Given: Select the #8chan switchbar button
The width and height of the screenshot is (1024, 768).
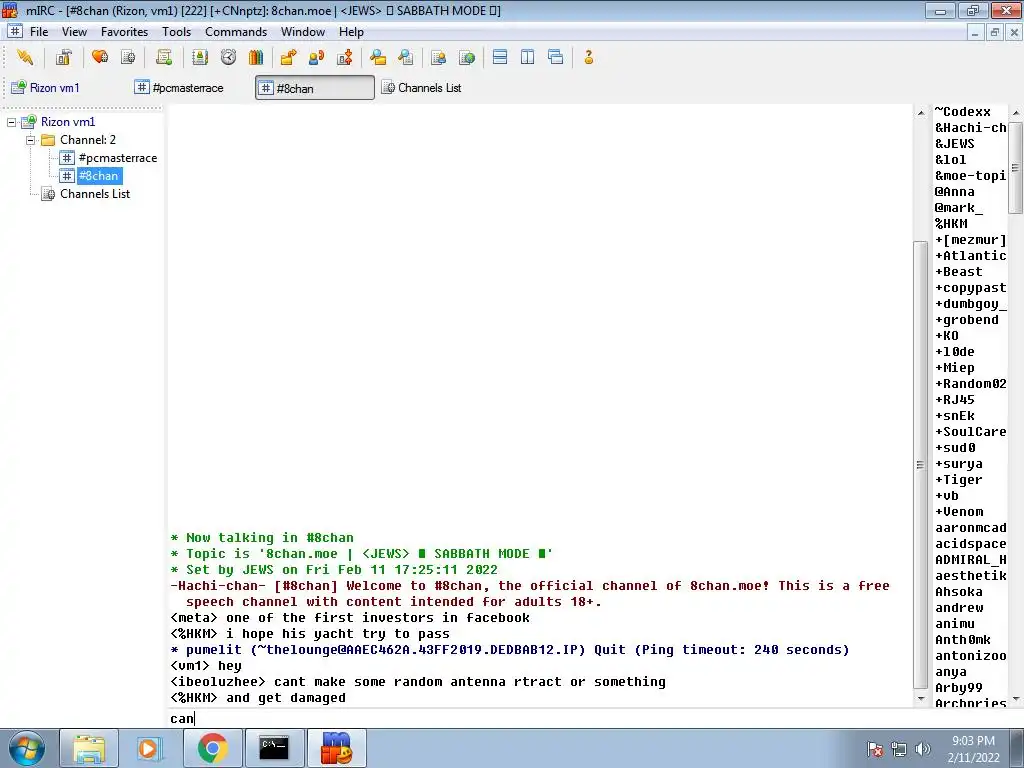Looking at the screenshot, I should point(315,88).
